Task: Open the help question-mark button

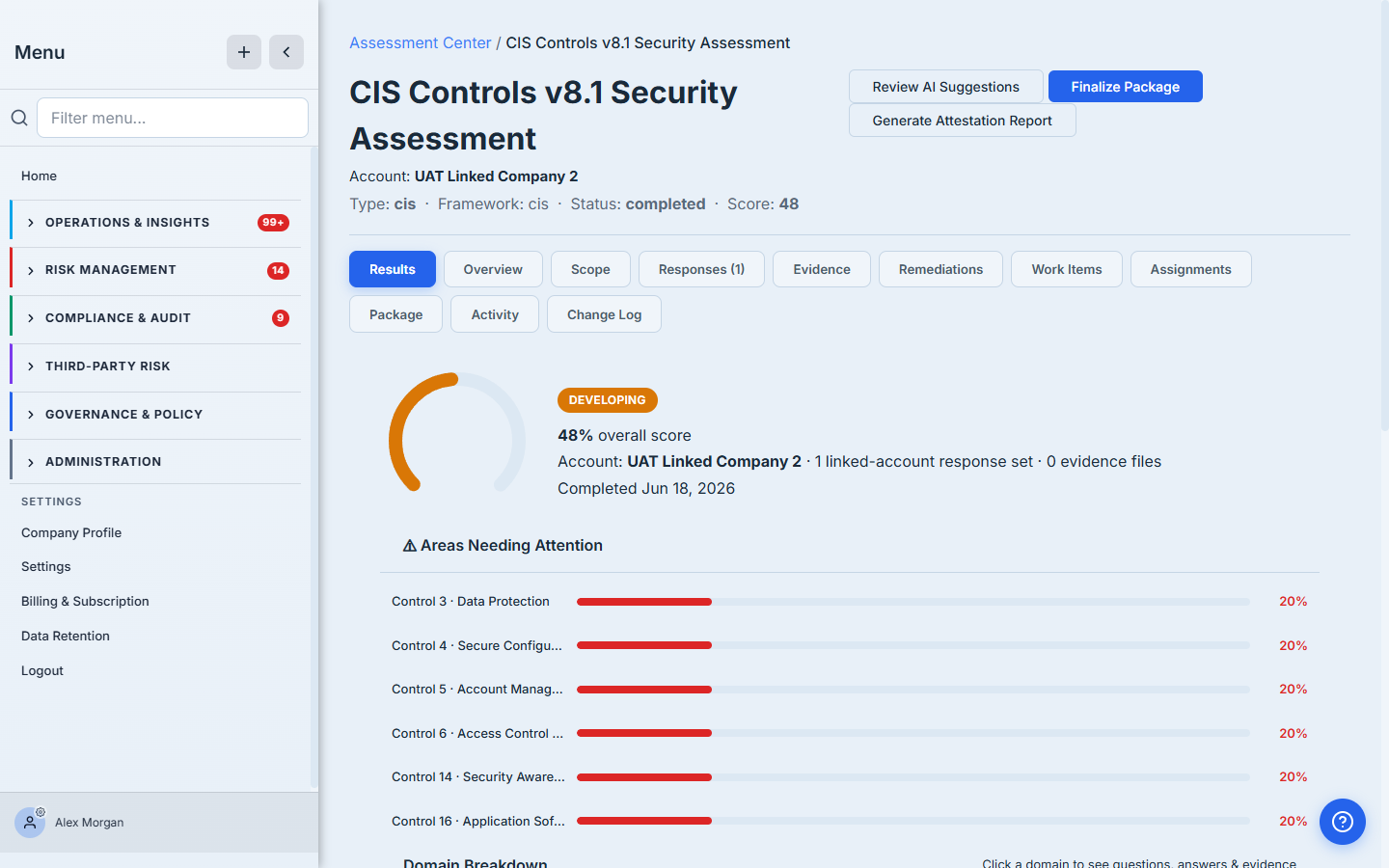Action: tap(1343, 822)
